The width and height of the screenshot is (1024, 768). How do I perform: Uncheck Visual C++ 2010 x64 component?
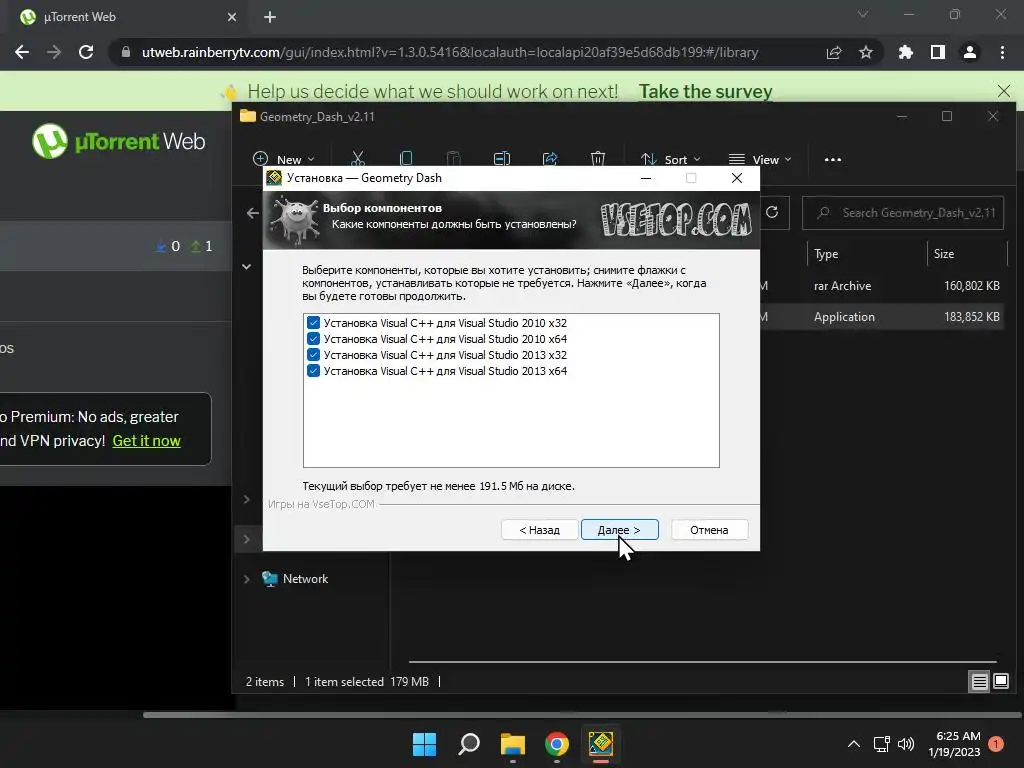tap(313, 339)
